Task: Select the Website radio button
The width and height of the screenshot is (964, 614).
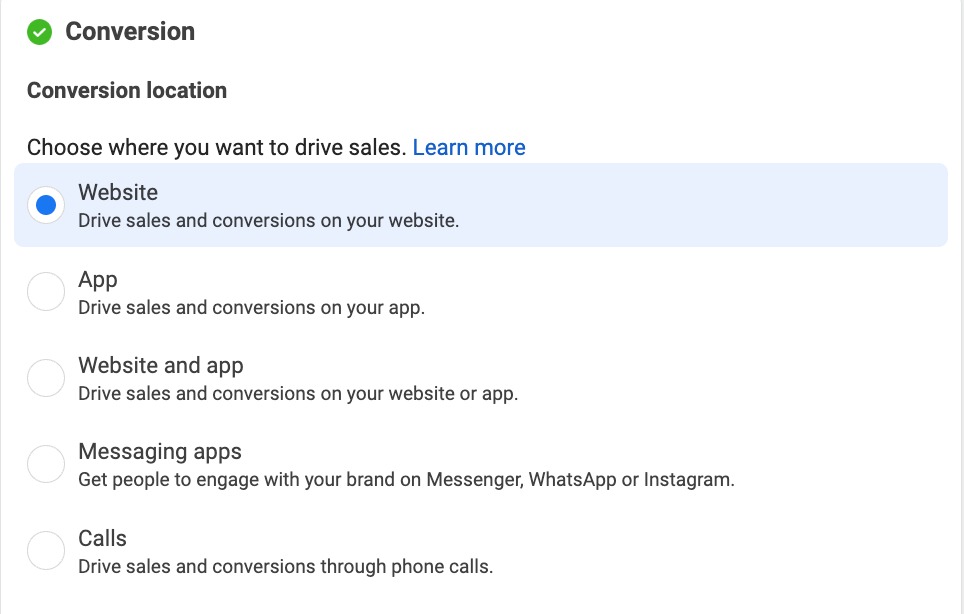Action: (x=45, y=205)
